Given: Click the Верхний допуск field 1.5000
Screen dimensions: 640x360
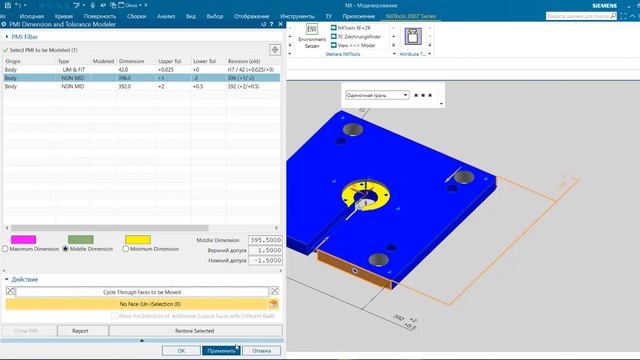Looking at the screenshot, I should coord(265,250).
